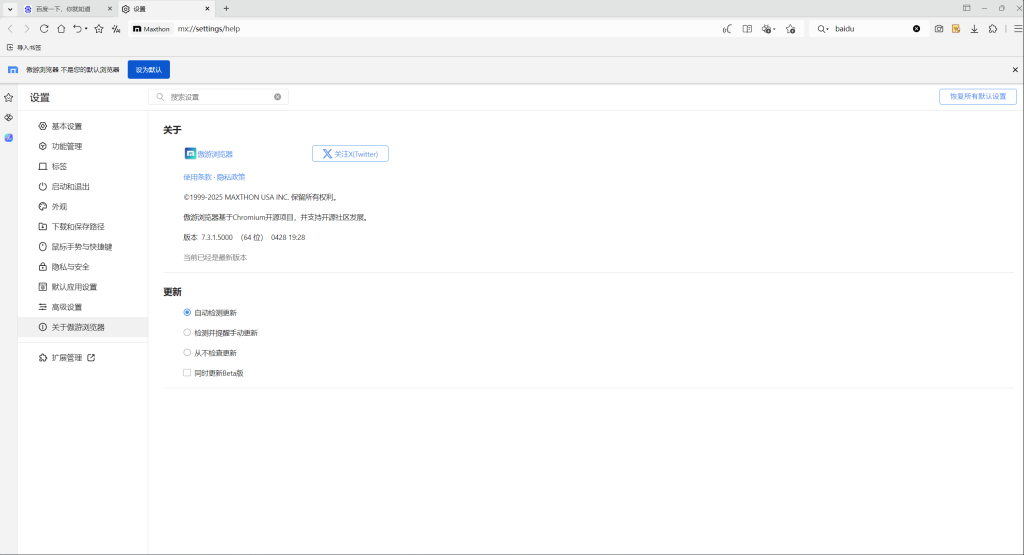Focus the 搜索设置 search field
Viewport: 1024px width, 555px height.
(x=219, y=97)
